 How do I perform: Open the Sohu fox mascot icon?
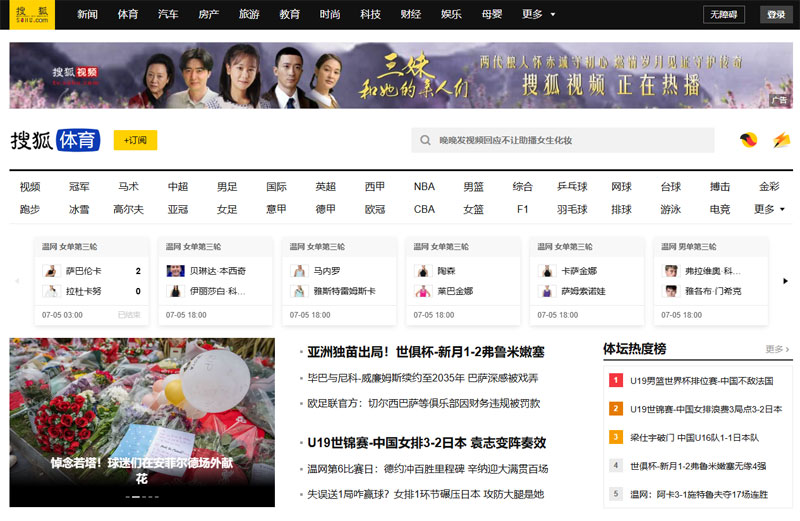pos(748,140)
